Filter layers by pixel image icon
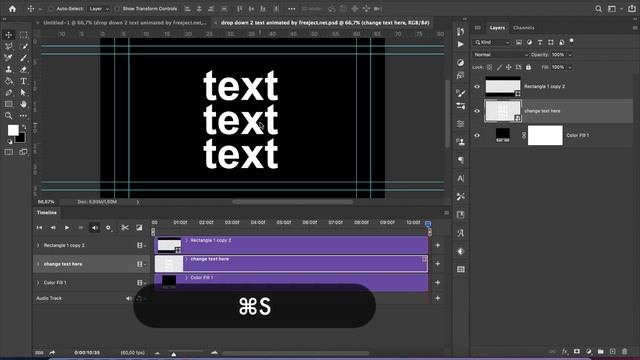The image size is (640, 360). pyautogui.click(x=519, y=42)
